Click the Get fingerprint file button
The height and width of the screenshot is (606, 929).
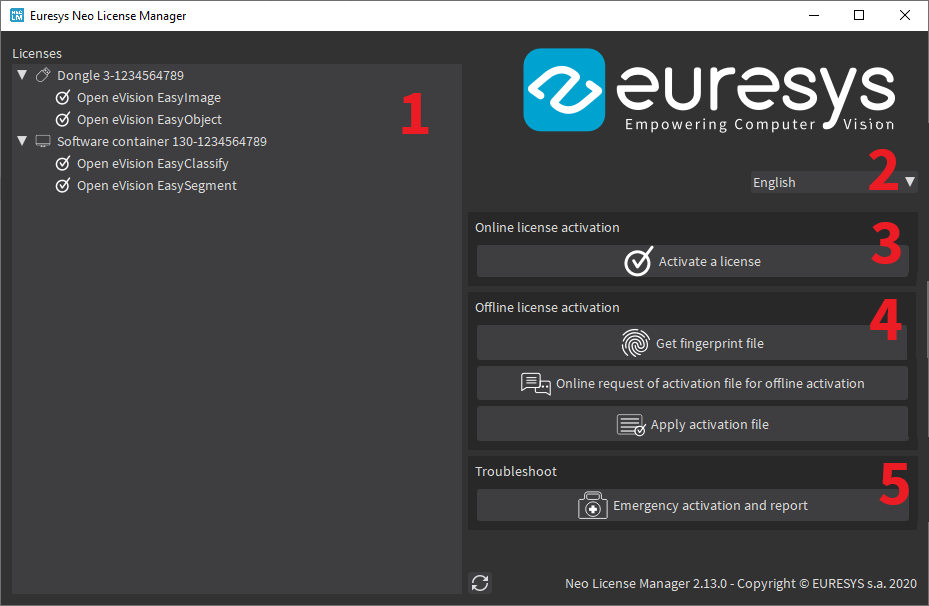click(691, 343)
